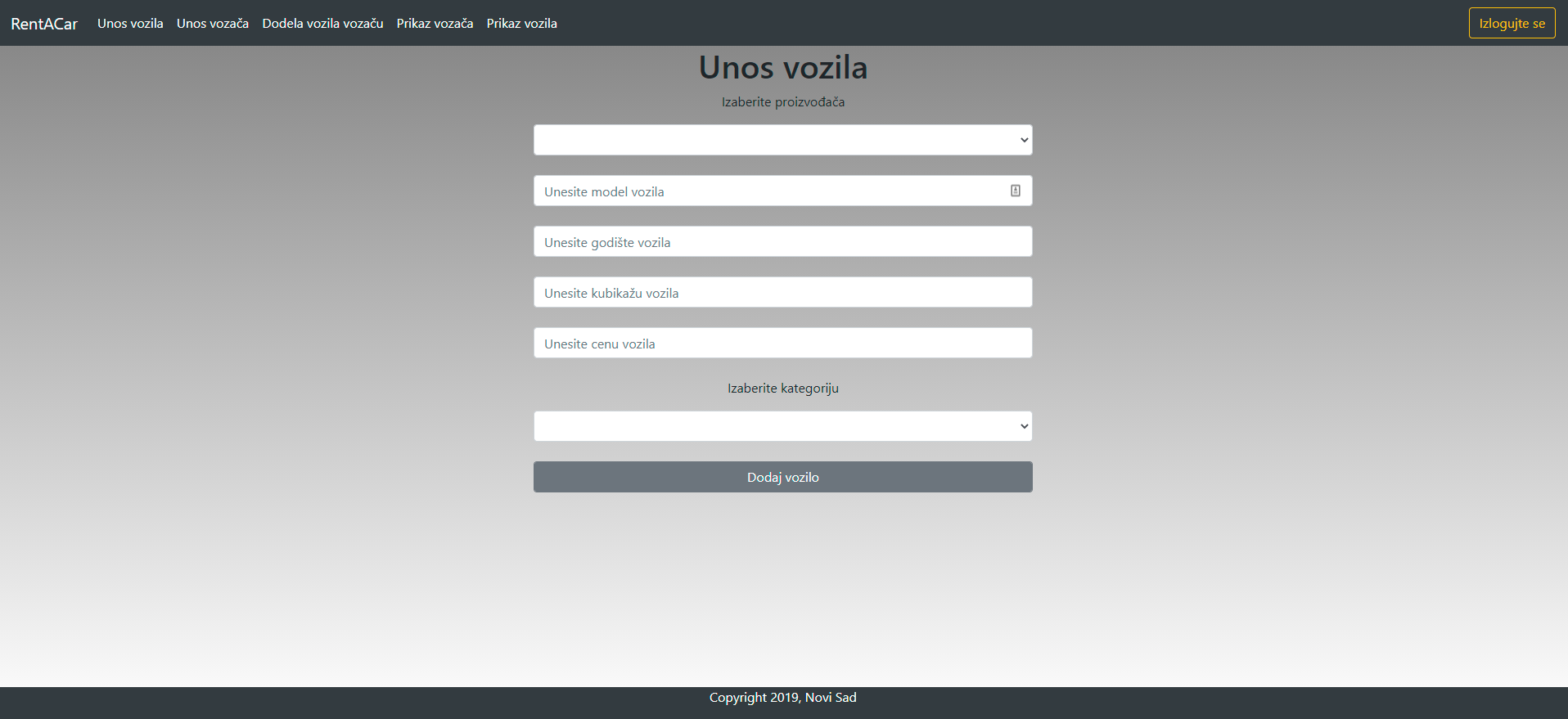This screenshot has width=1568, height=719.
Task: Click the Izaberite kategoriju label
Action: click(782, 389)
